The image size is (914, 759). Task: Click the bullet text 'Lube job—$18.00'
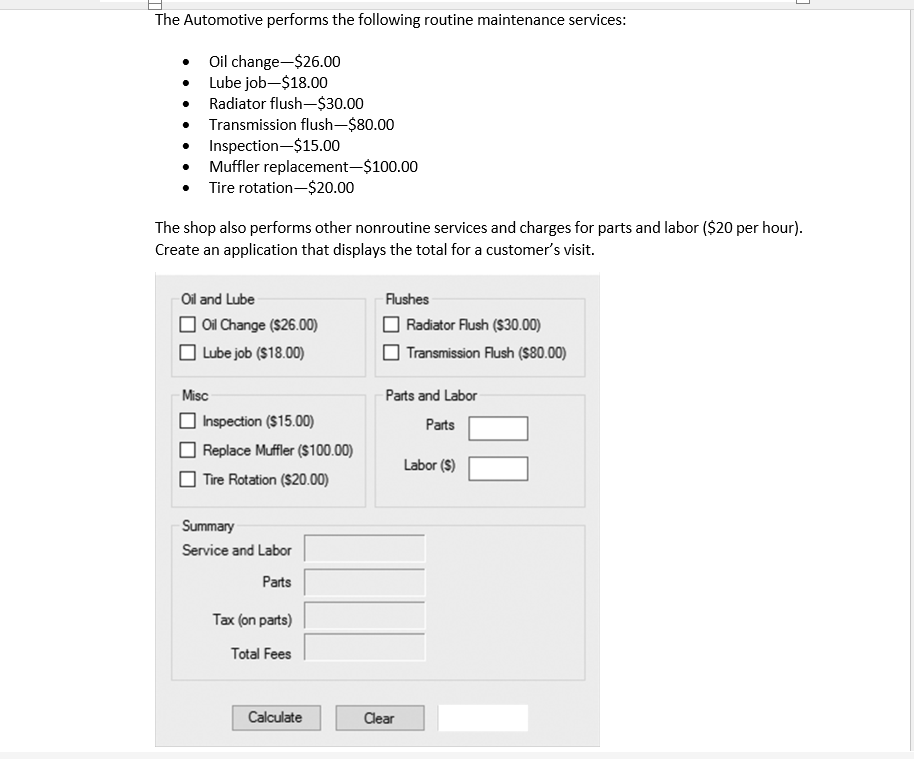click(x=268, y=83)
